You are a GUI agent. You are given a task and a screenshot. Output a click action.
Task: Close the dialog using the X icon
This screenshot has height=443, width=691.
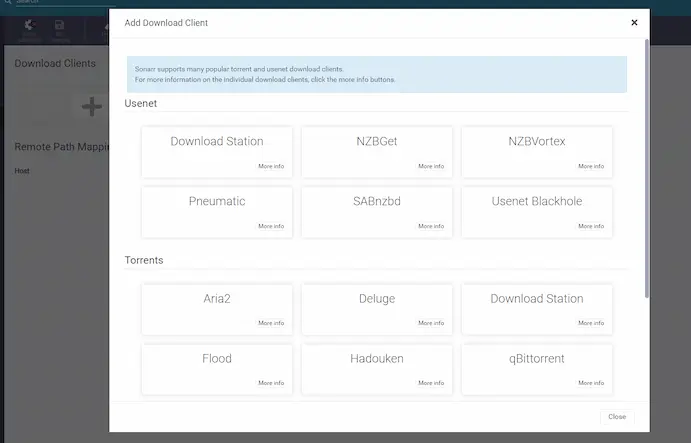click(634, 22)
